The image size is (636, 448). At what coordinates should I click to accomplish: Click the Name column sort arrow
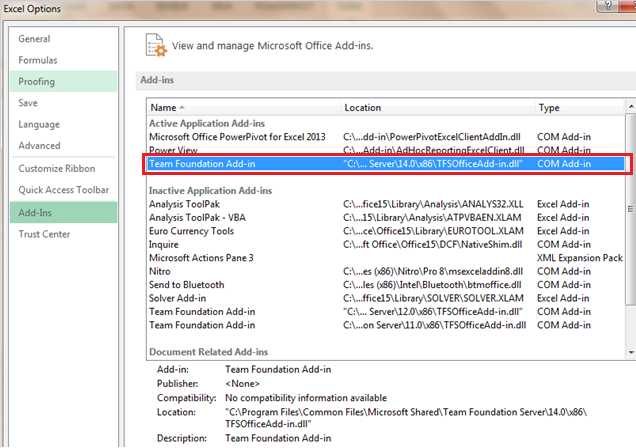(x=182, y=107)
